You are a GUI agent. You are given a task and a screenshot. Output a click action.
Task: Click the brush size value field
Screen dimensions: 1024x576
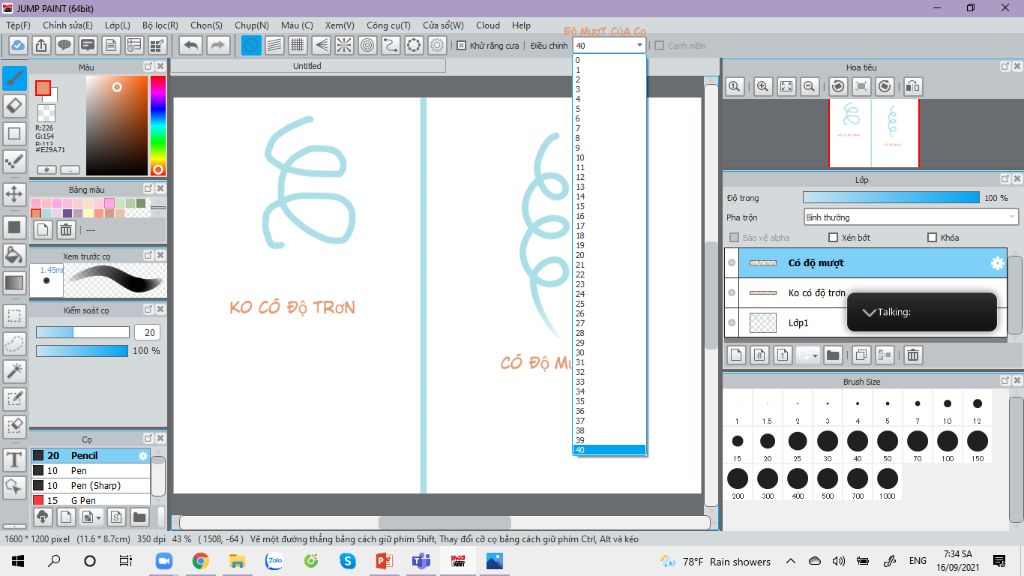148,332
